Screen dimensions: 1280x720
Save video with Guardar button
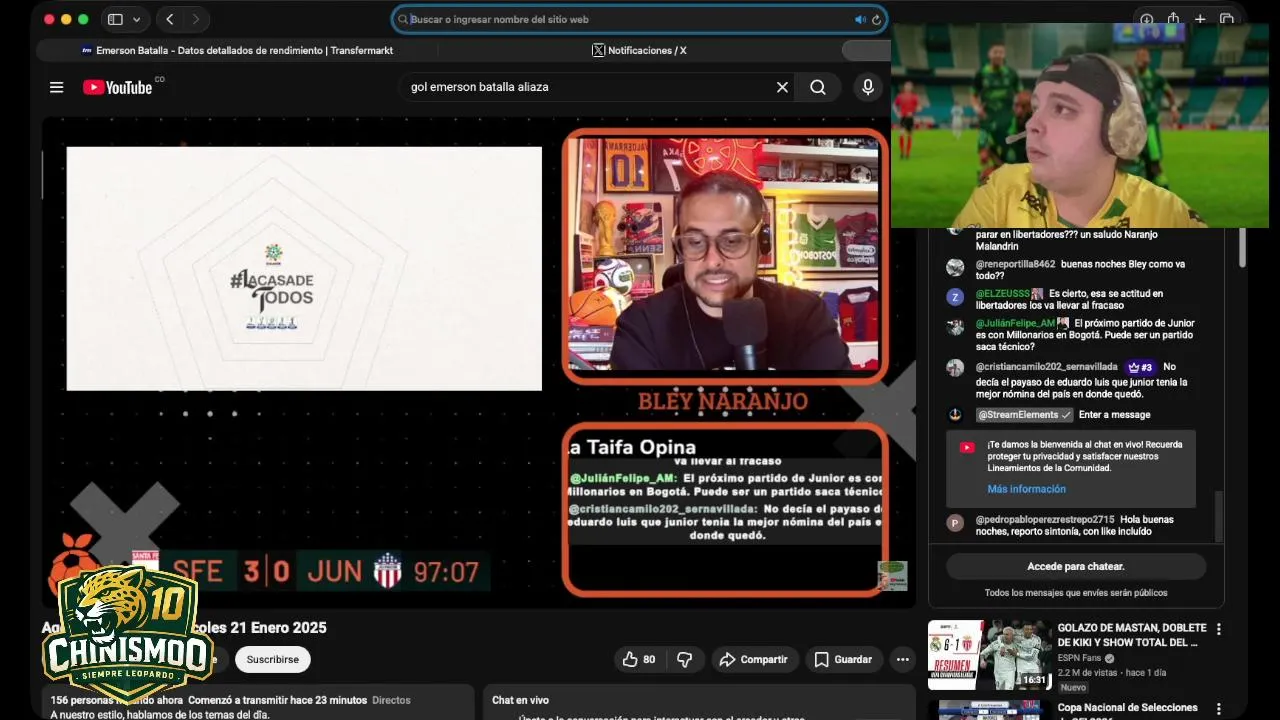point(844,659)
